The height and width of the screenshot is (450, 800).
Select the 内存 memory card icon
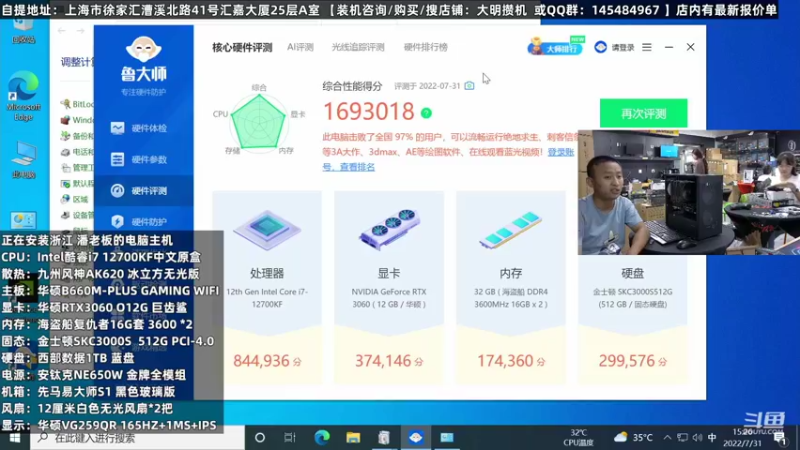[511, 230]
